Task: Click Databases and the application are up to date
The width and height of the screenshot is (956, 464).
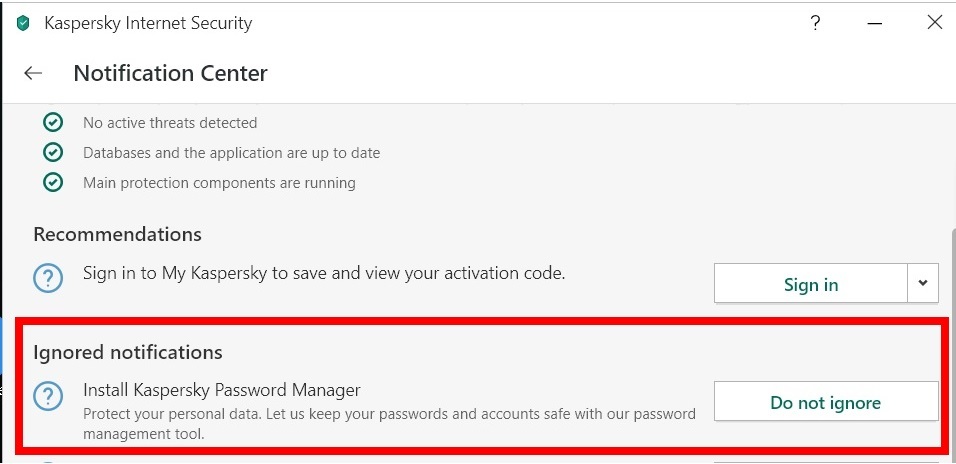Action: point(232,153)
